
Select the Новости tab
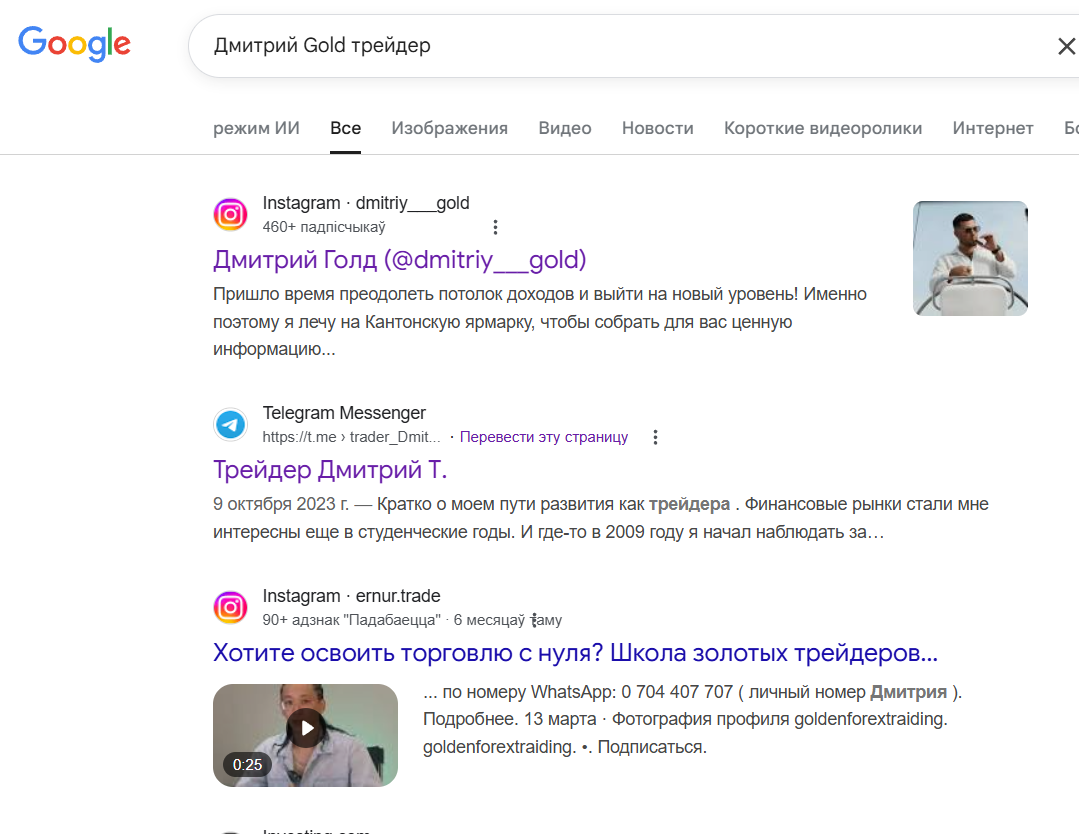tap(657, 128)
